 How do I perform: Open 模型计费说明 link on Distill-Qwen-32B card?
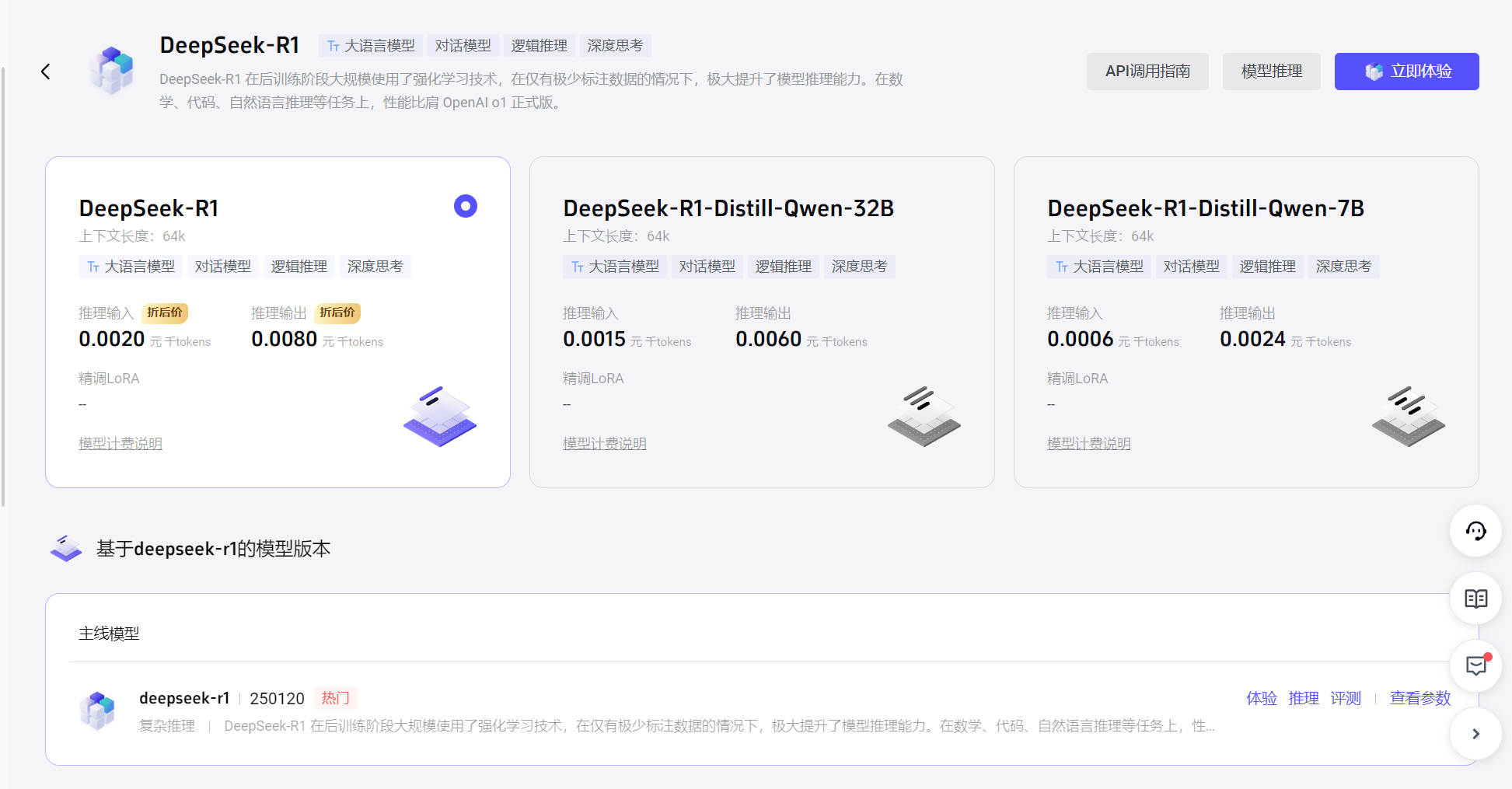[x=605, y=443]
